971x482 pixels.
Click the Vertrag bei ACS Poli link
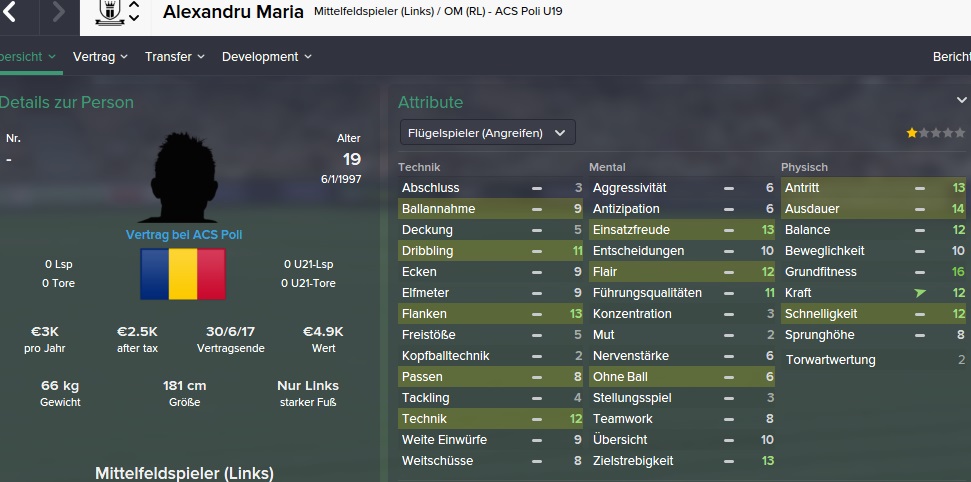(x=184, y=235)
